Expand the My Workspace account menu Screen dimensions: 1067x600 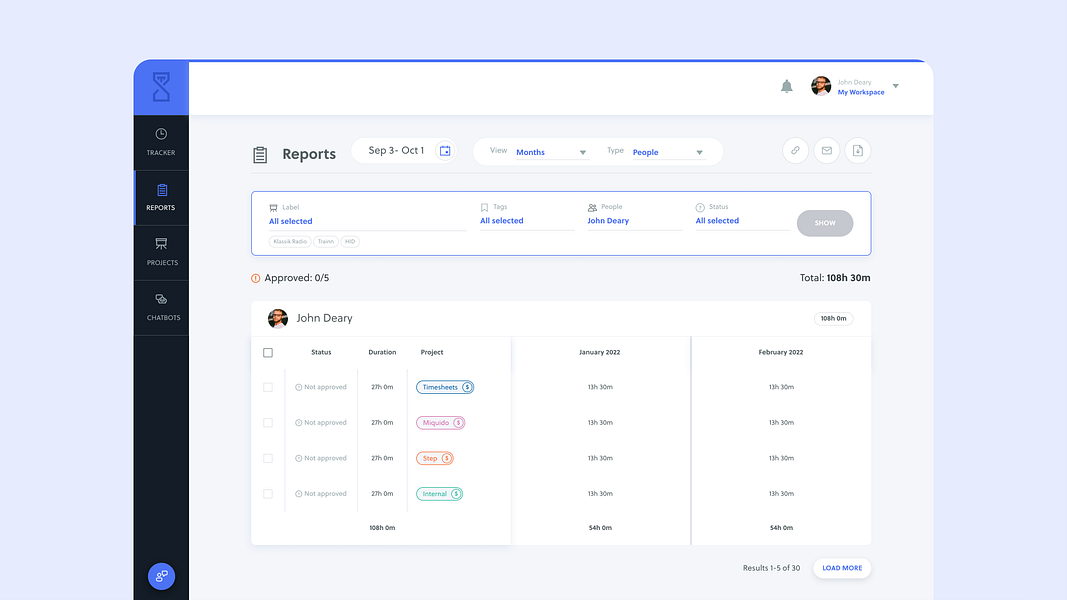click(896, 86)
